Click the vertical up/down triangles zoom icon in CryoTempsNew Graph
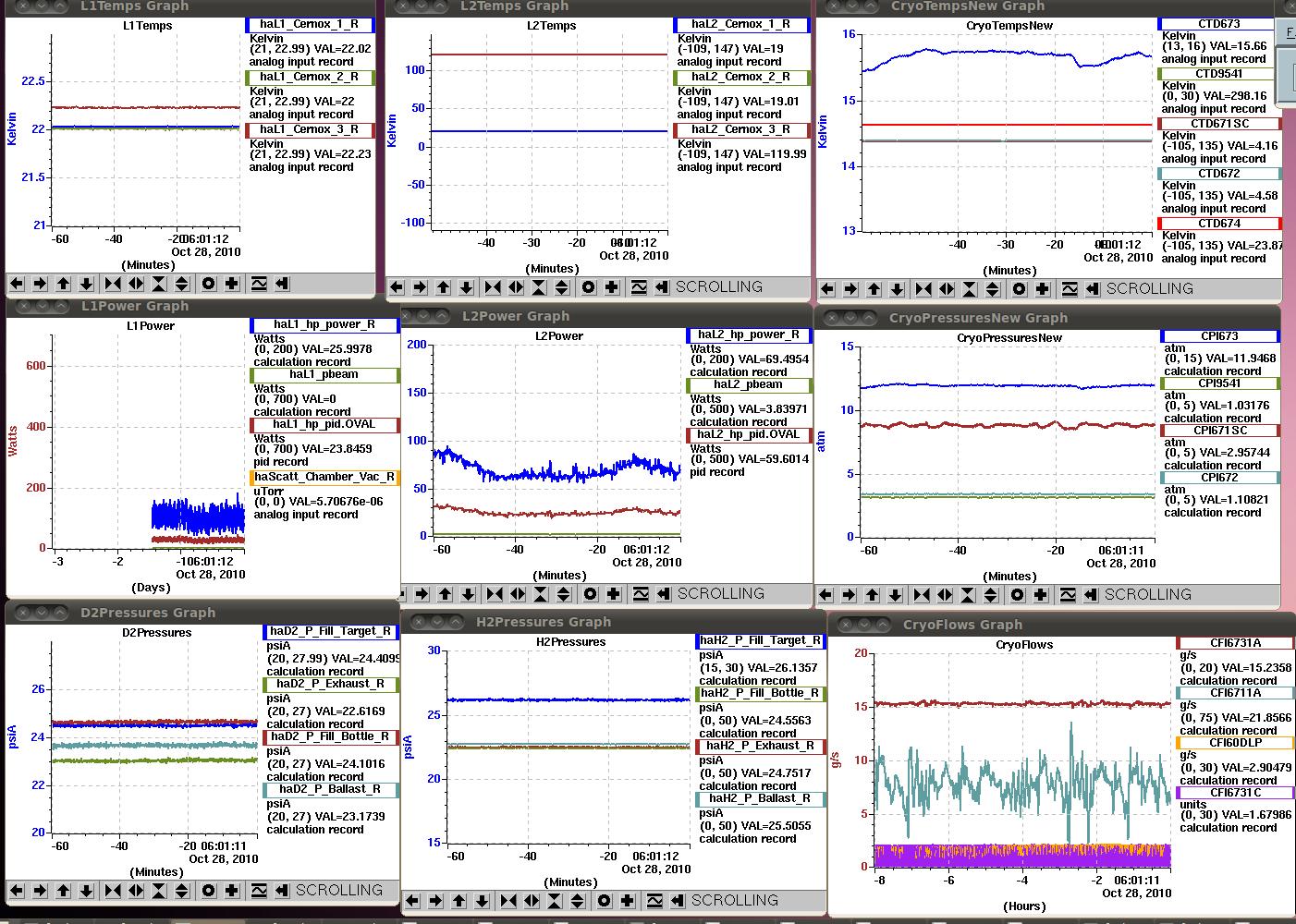 pyautogui.click(x=993, y=289)
